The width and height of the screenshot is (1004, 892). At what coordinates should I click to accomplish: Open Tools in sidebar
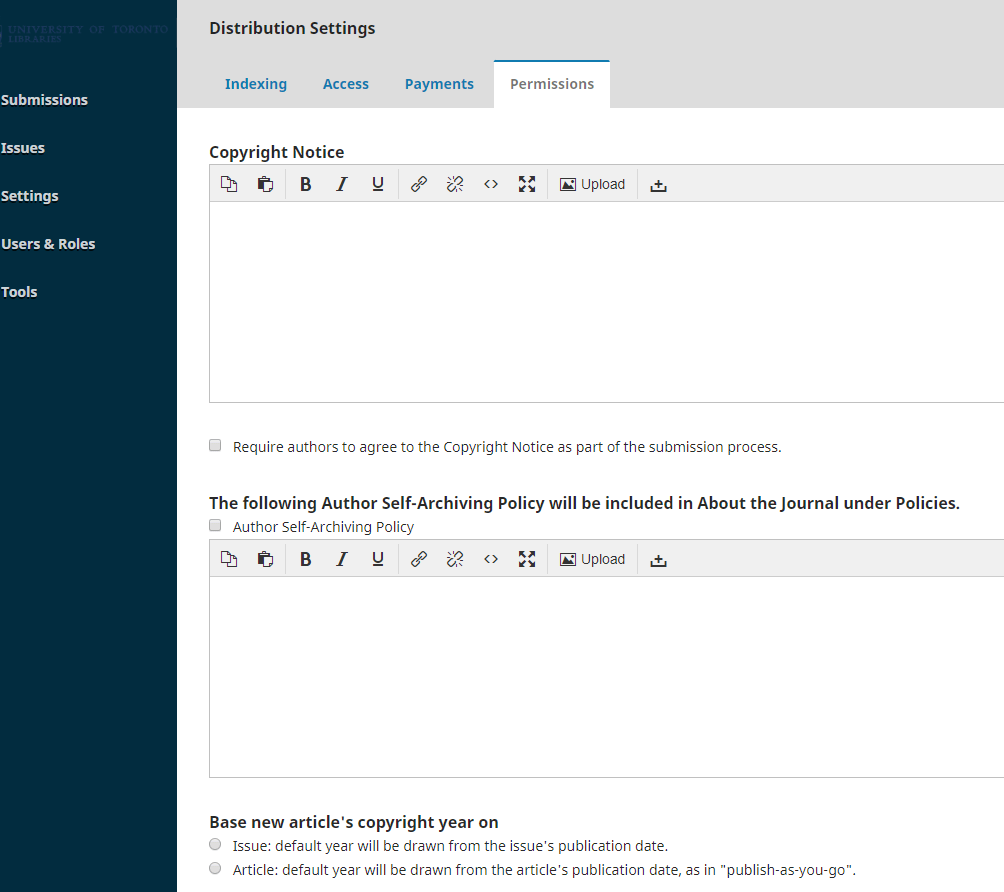click(19, 292)
